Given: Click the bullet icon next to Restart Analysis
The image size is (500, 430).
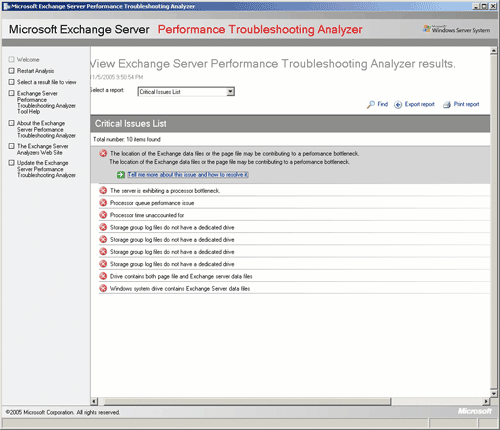Looking at the screenshot, I should point(12,71).
